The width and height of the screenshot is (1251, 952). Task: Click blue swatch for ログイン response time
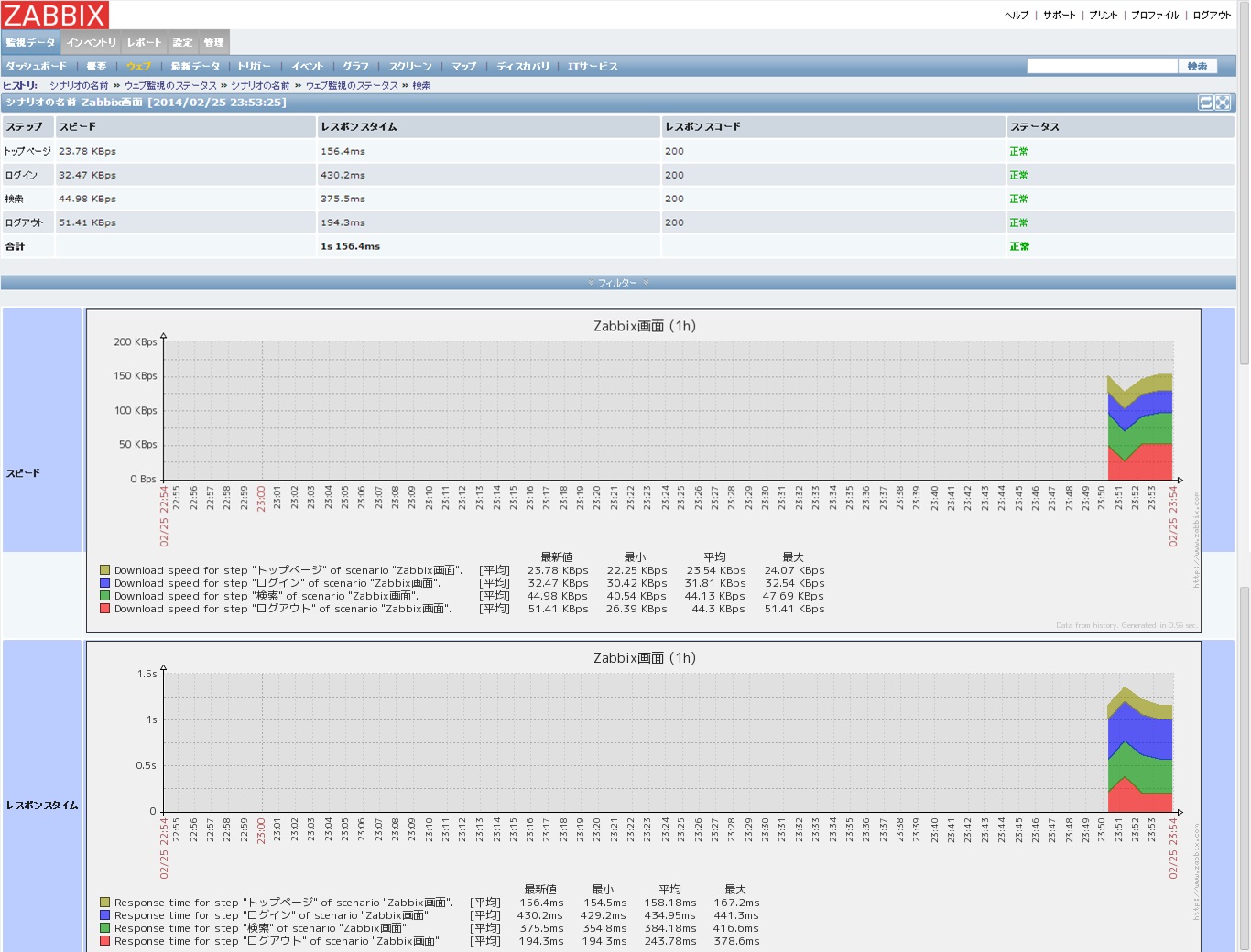coord(105,914)
